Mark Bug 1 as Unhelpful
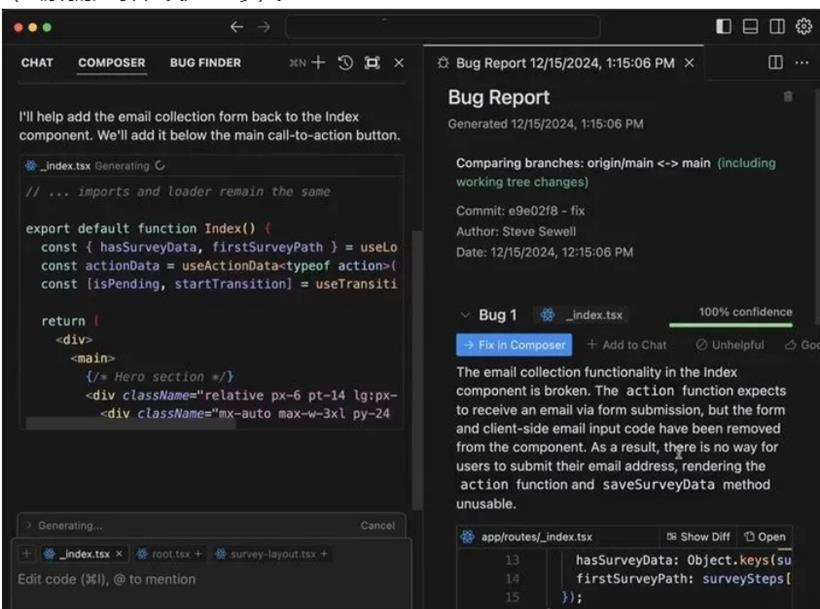The width and height of the screenshot is (820, 609). [x=730, y=345]
